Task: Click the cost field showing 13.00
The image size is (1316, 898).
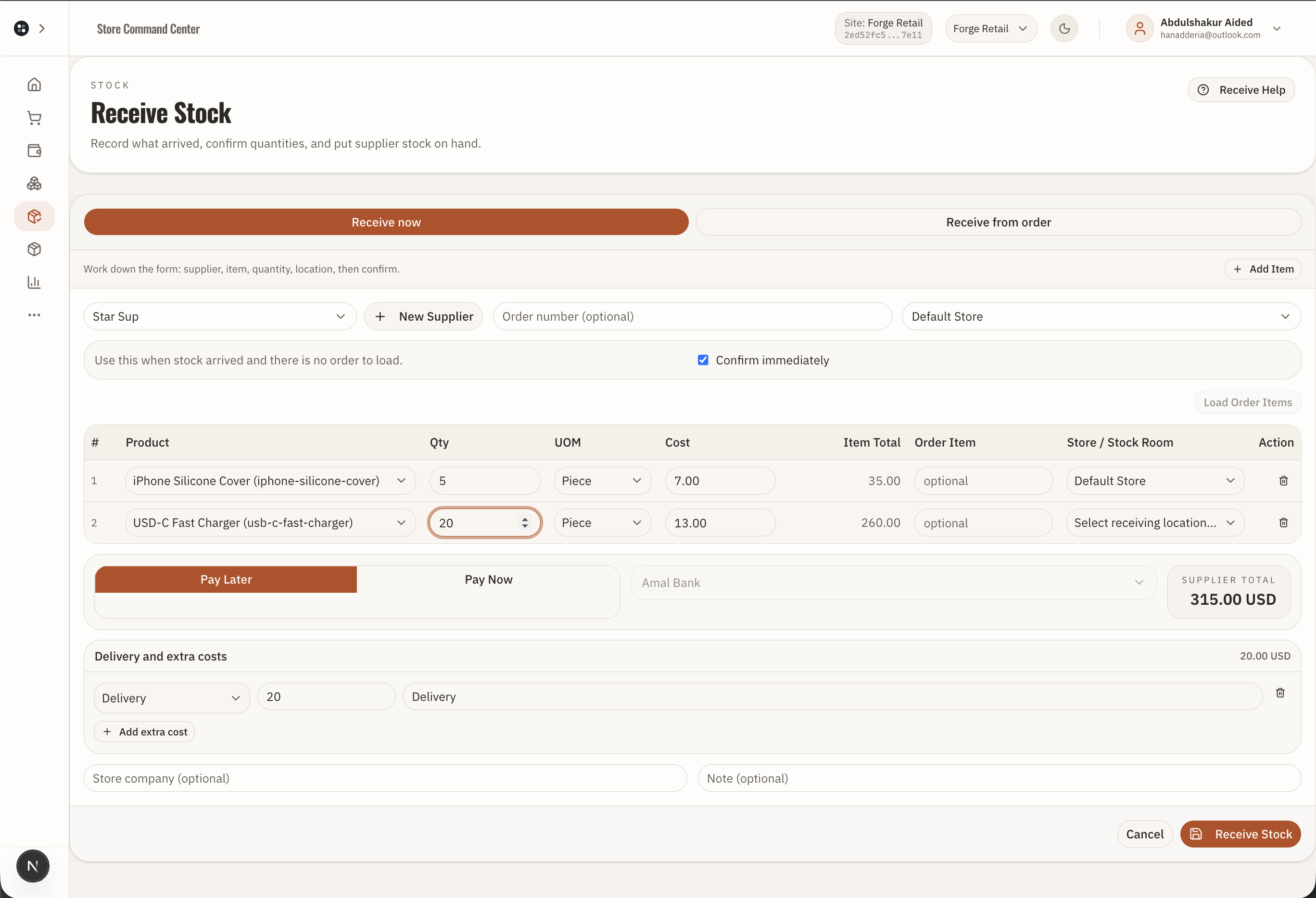Action: [721, 522]
